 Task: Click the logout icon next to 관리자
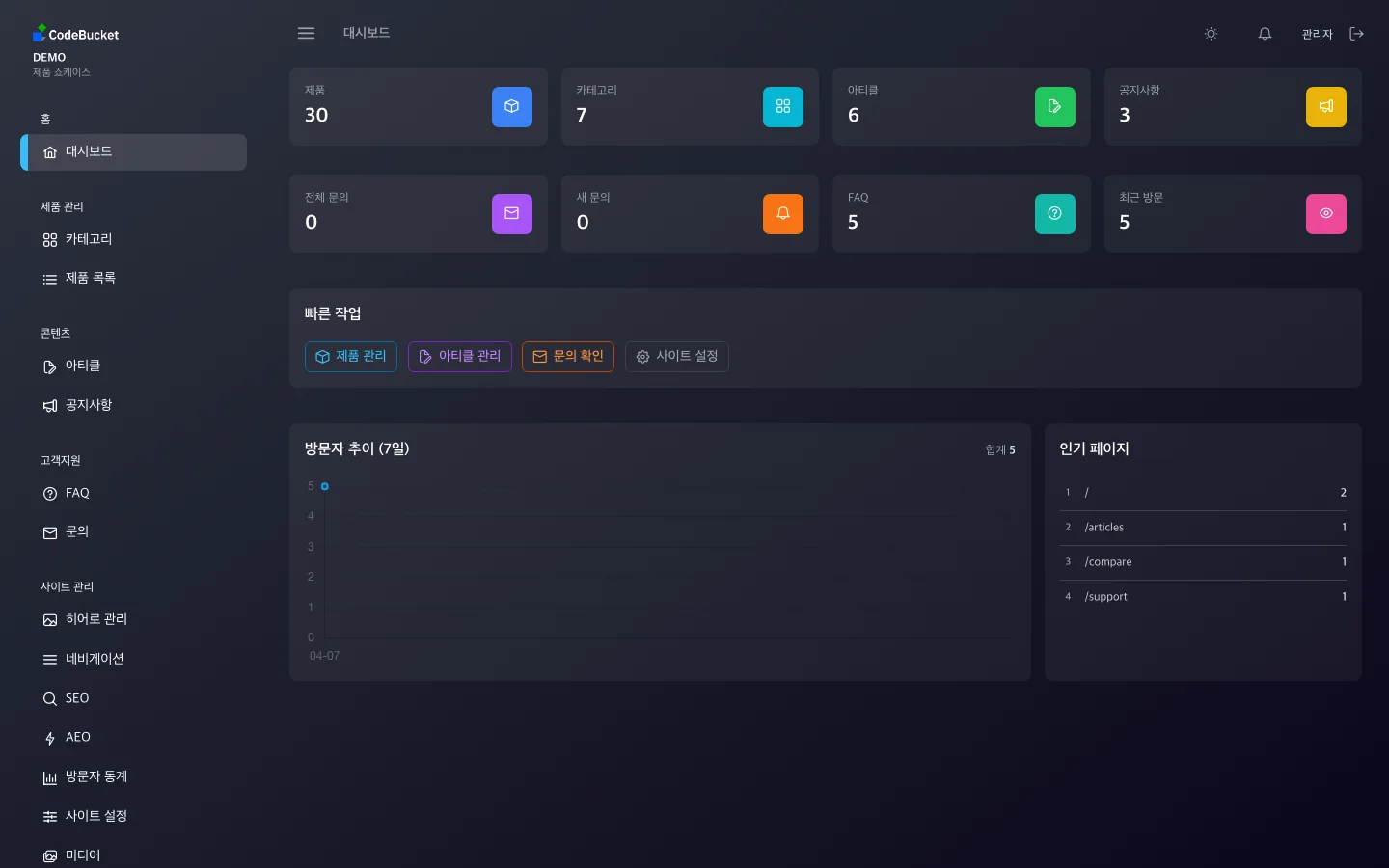tap(1356, 34)
